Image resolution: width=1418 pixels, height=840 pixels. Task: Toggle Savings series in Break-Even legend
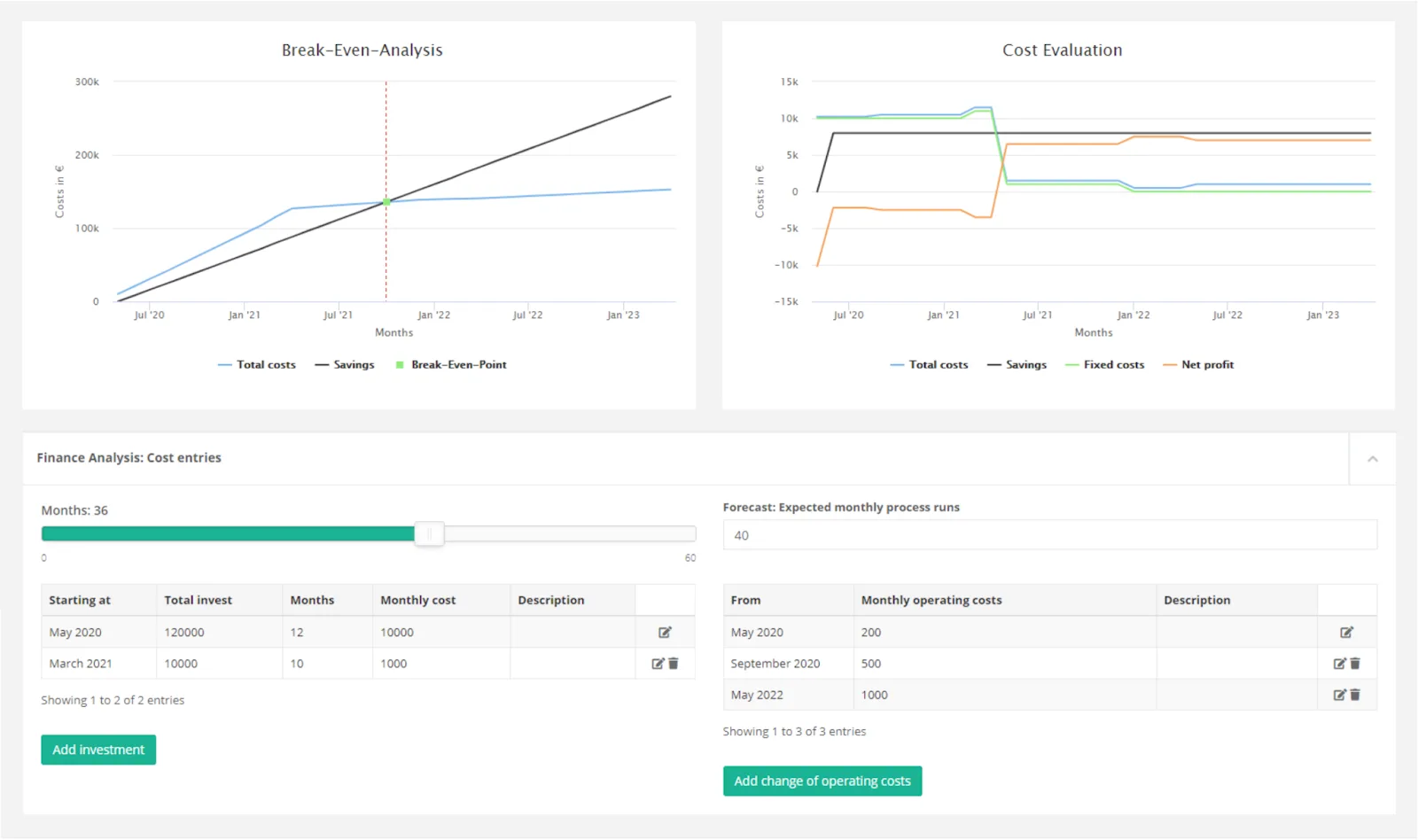(x=345, y=365)
